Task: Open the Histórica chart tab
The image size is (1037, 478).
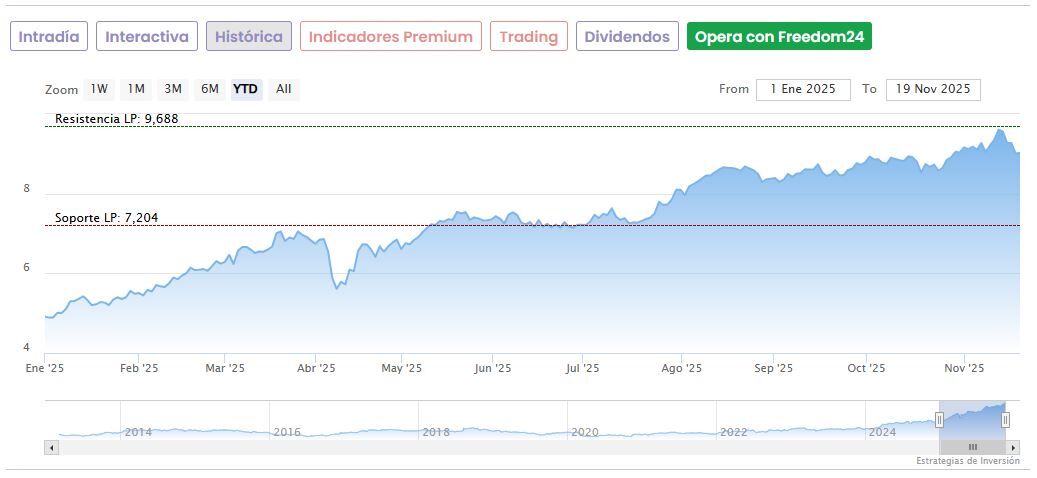Action: (249, 37)
